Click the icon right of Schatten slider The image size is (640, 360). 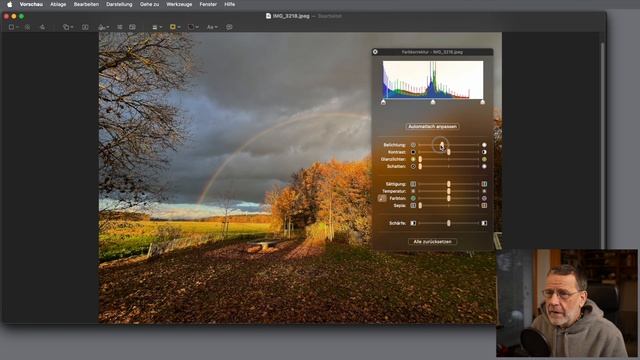tap(484, 167)
